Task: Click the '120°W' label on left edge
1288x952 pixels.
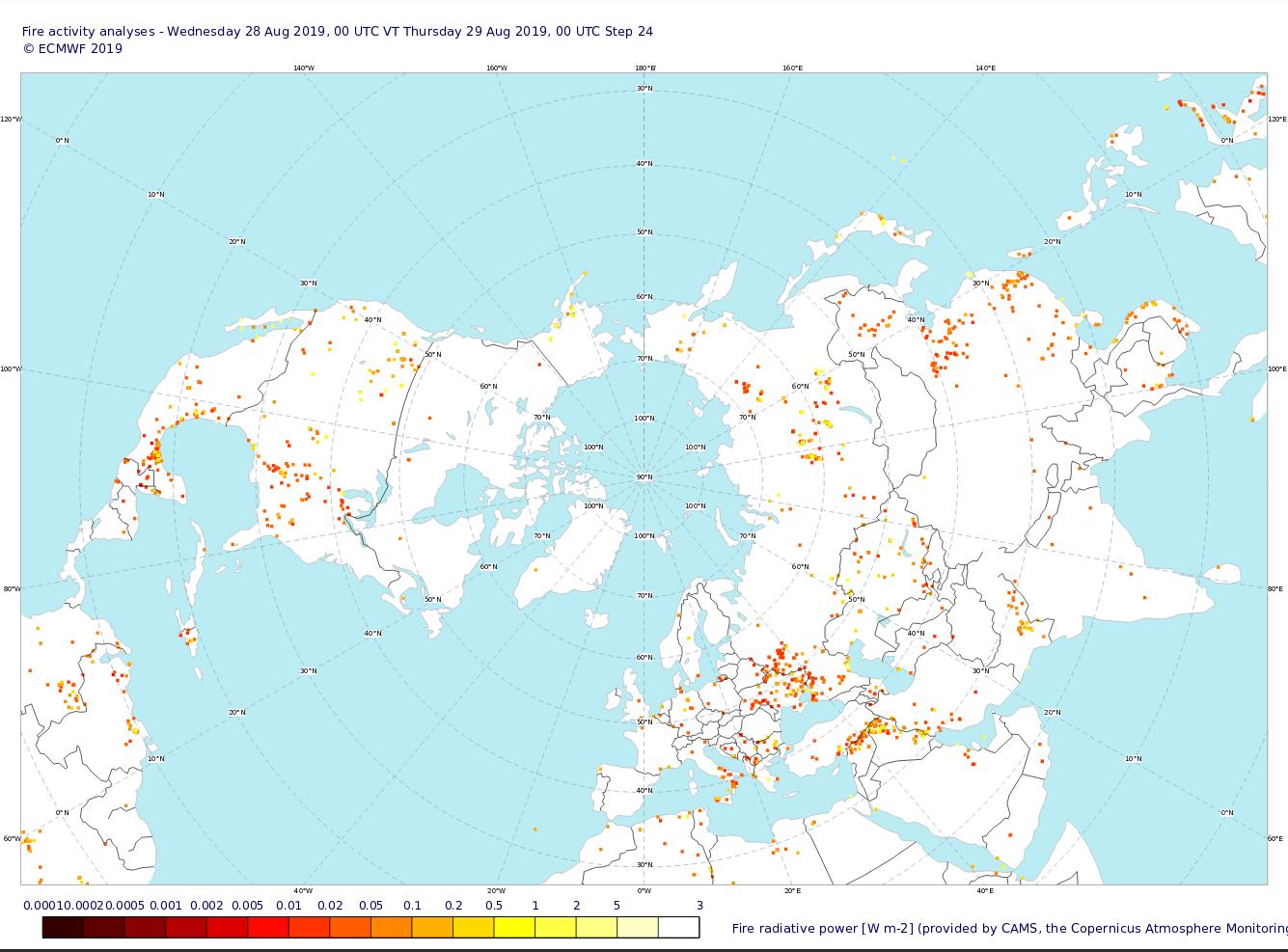Action: pos(11,119)
